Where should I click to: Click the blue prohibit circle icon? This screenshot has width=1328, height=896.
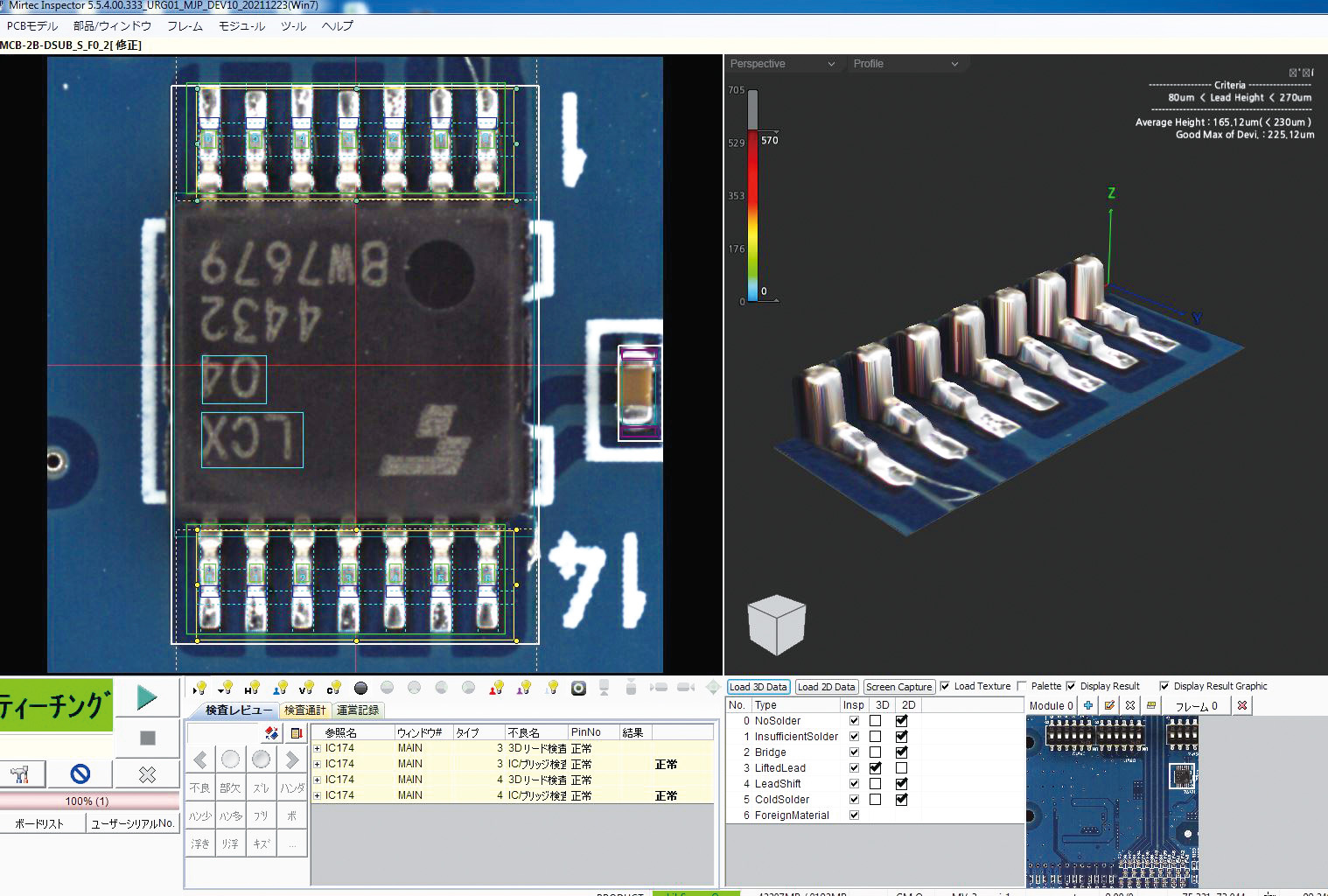click(x=80, y=773)
